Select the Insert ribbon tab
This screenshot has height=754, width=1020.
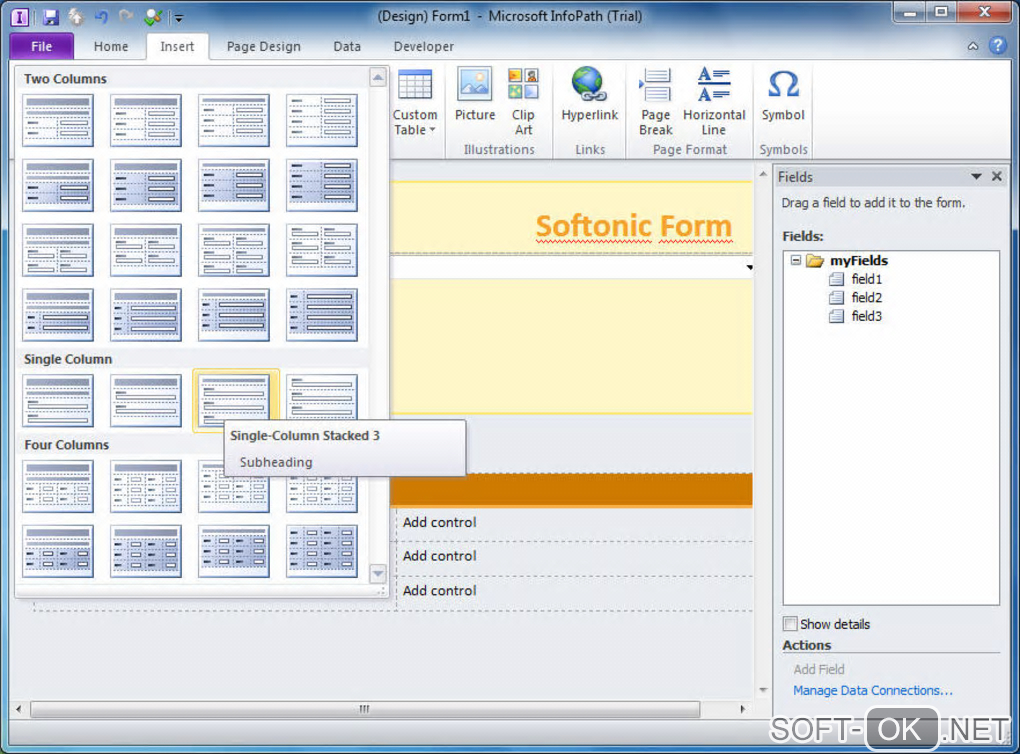click(177, 46)
